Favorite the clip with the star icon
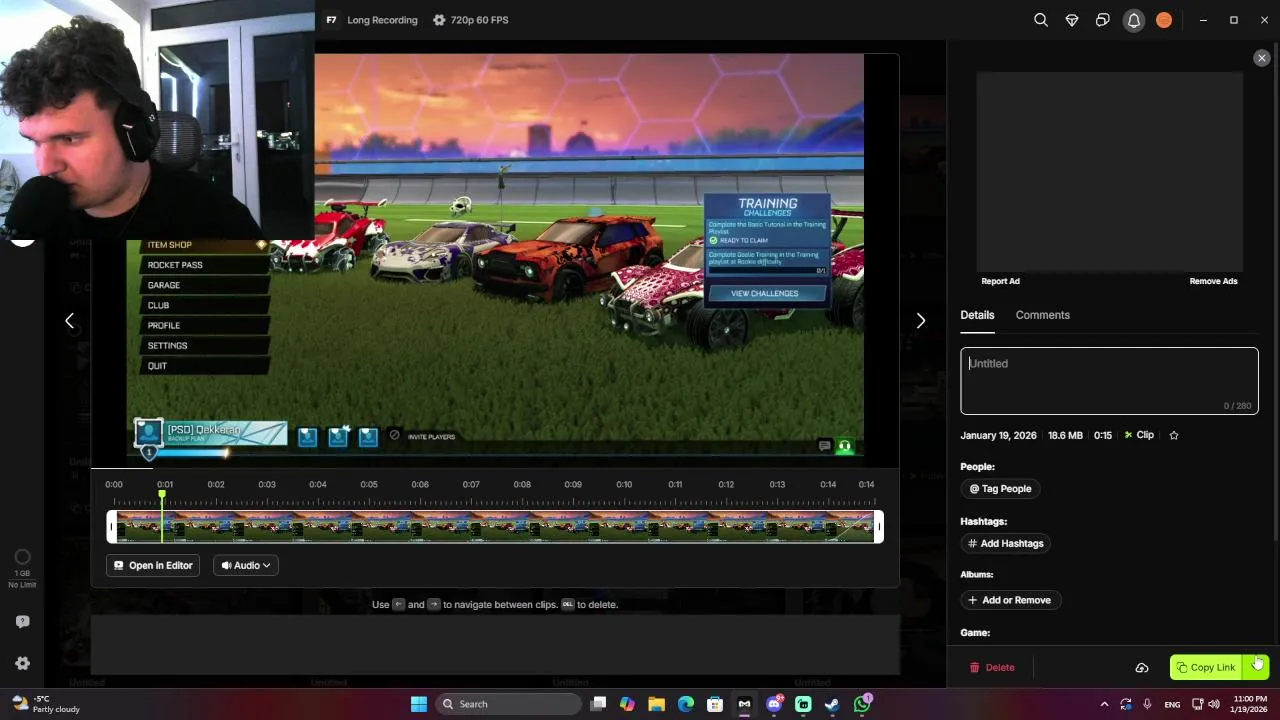 coord(1174,435)
